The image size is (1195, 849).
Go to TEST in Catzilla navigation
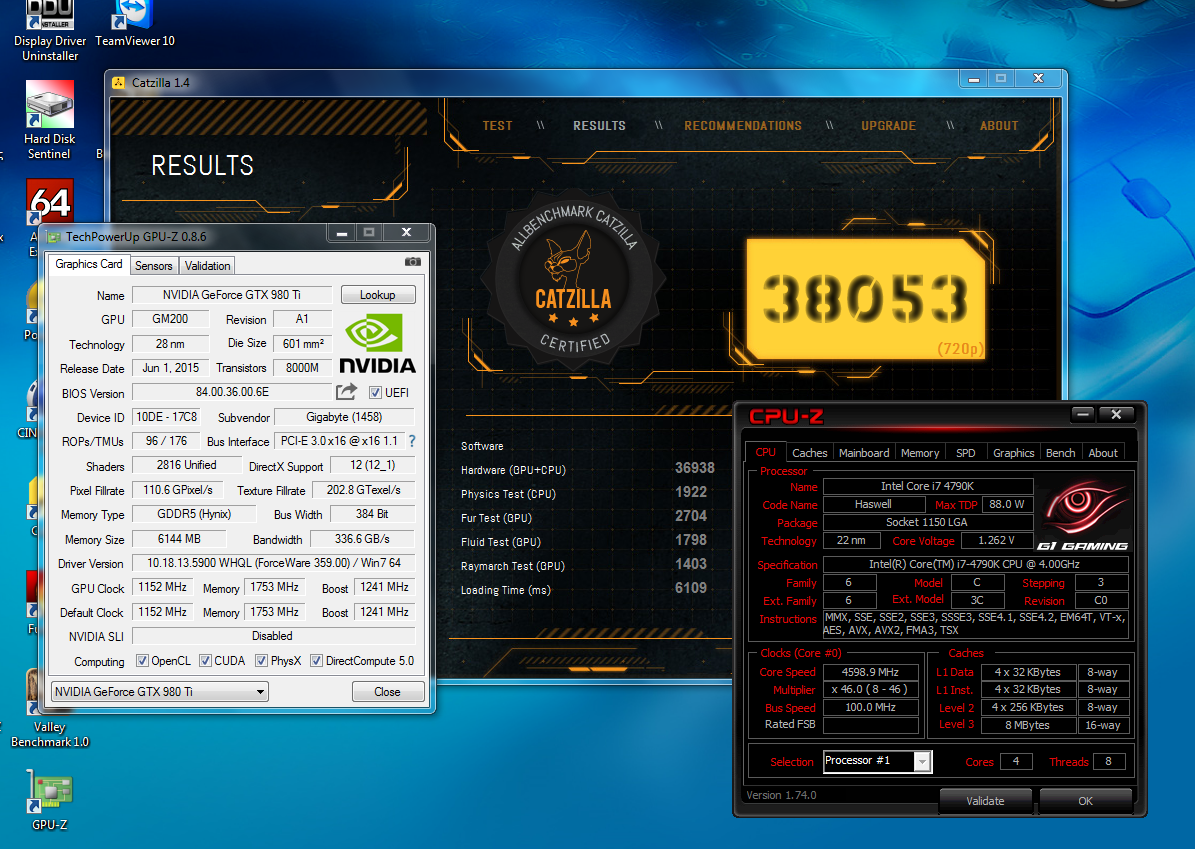[x=498, y=126]
